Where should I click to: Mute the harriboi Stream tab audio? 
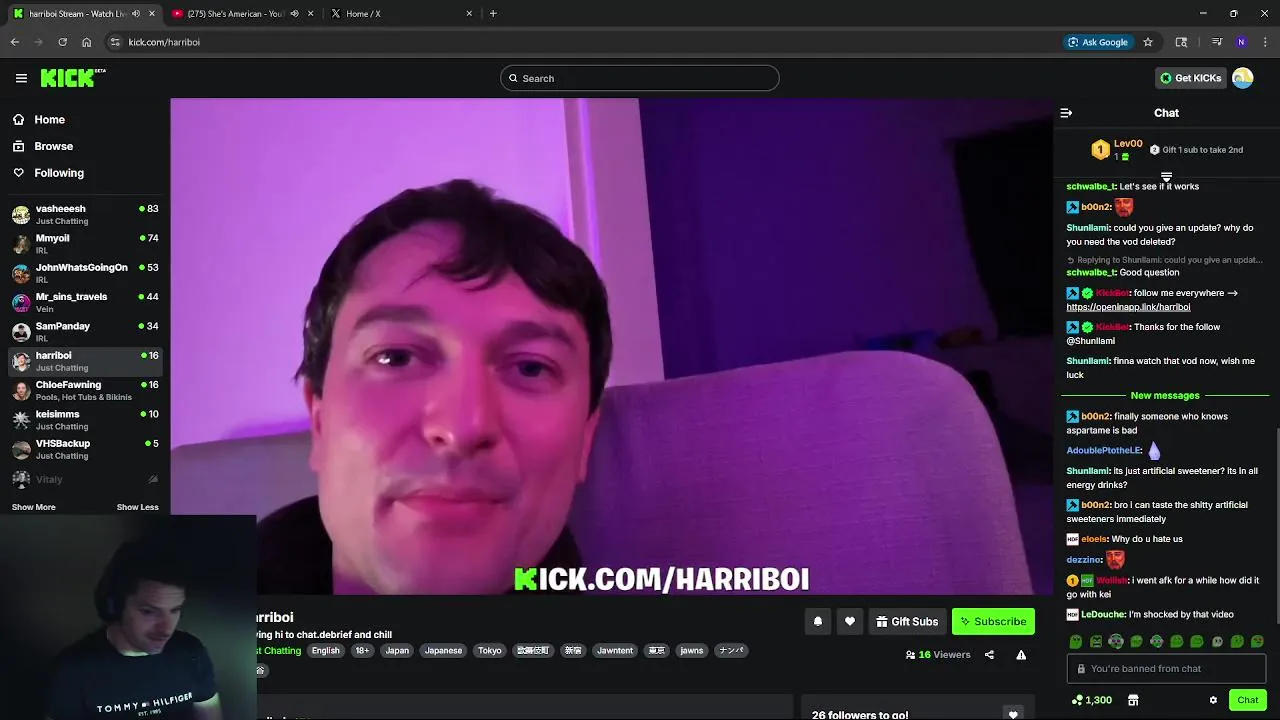click(x=136, y=14)
